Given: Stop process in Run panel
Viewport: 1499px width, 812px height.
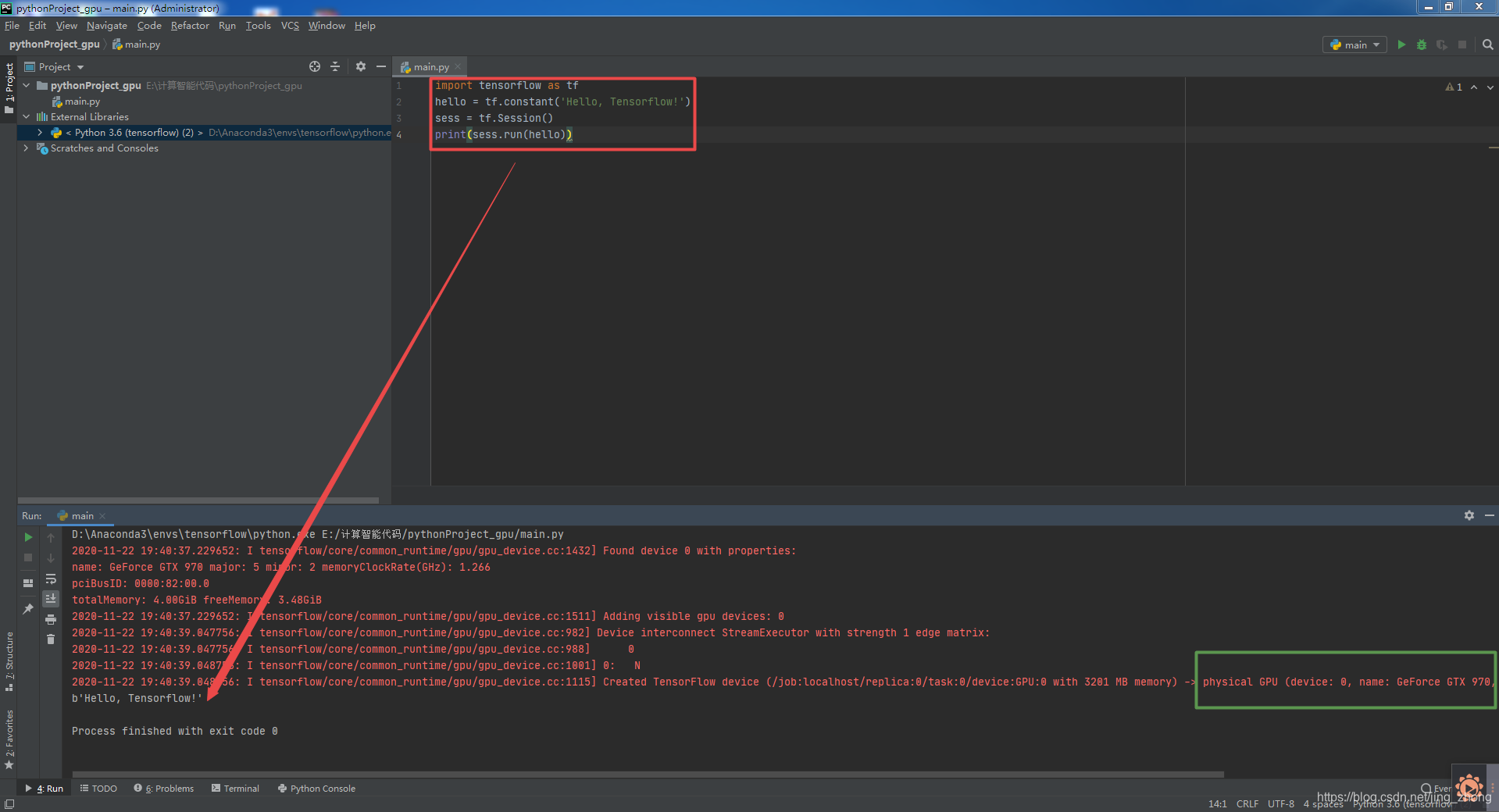Looking at the screenshot, I should pyautogui.click(x=28, y=558).
